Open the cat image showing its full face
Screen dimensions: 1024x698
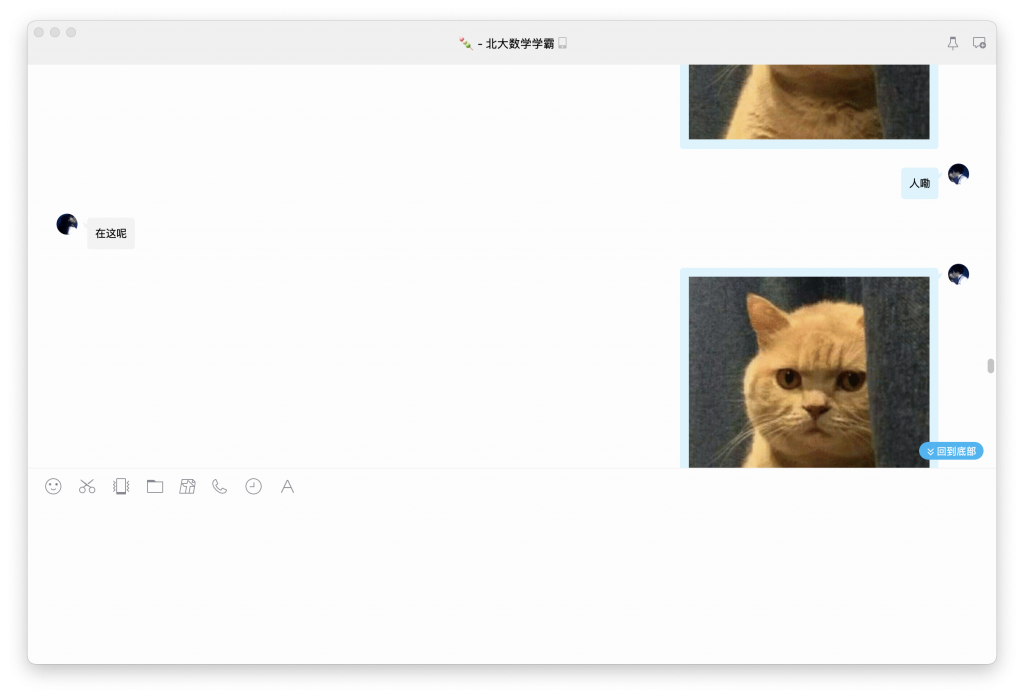point(808,370)
